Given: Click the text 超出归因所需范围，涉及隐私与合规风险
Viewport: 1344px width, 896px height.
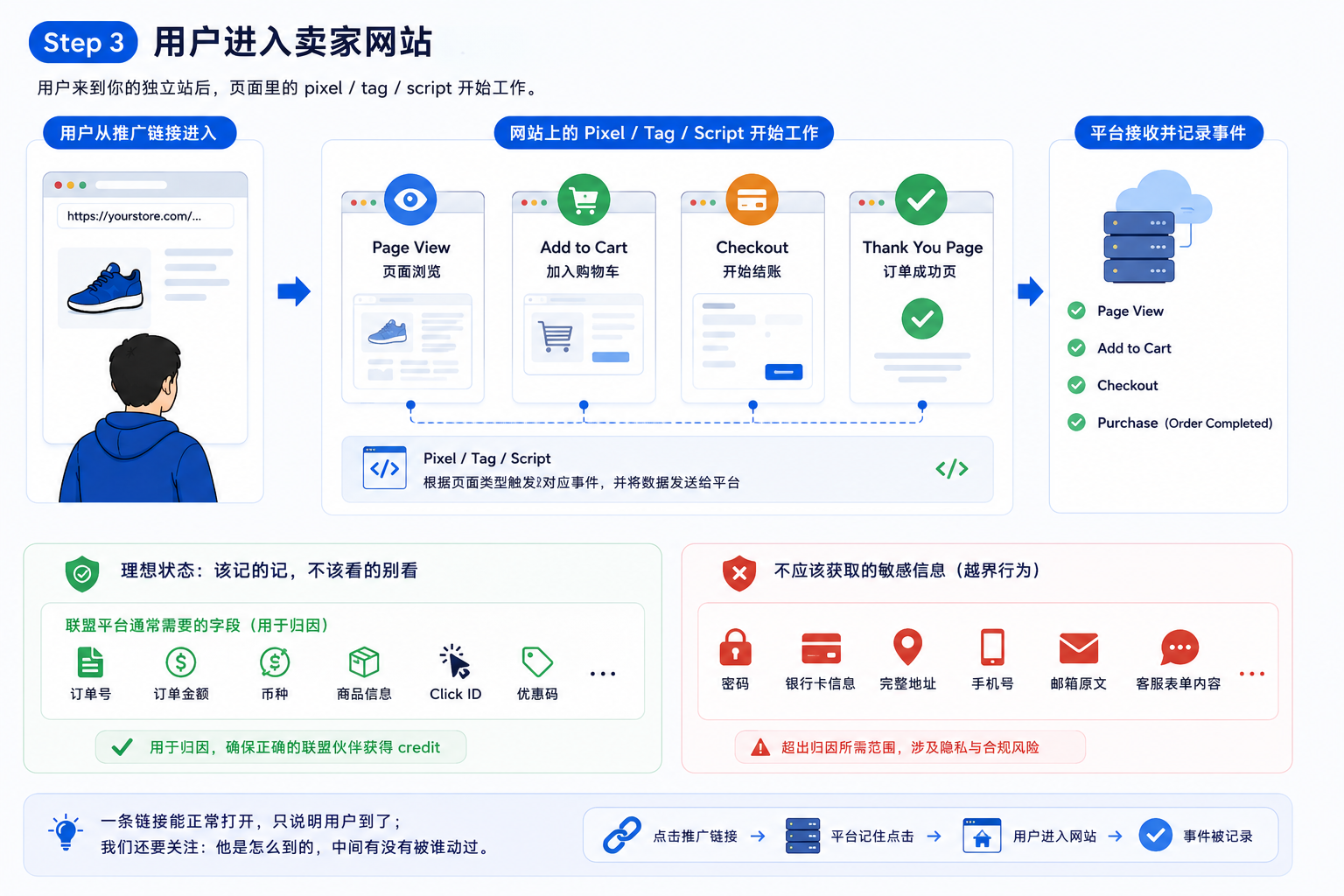Looking at the screenshot, I should pyautogui.click(x=910, y=747).
